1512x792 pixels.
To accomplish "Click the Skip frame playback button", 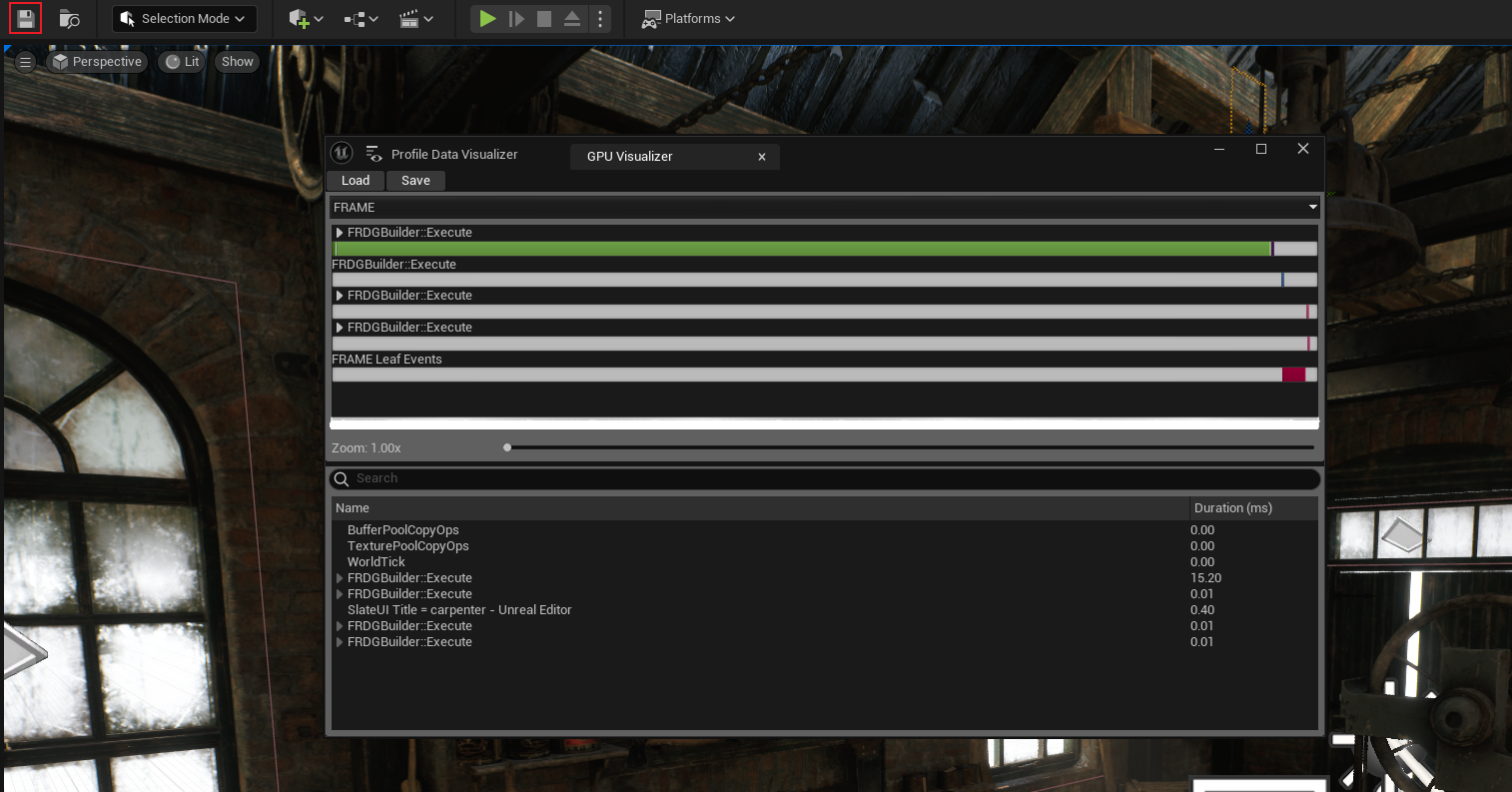I will [x=516, y=19].
